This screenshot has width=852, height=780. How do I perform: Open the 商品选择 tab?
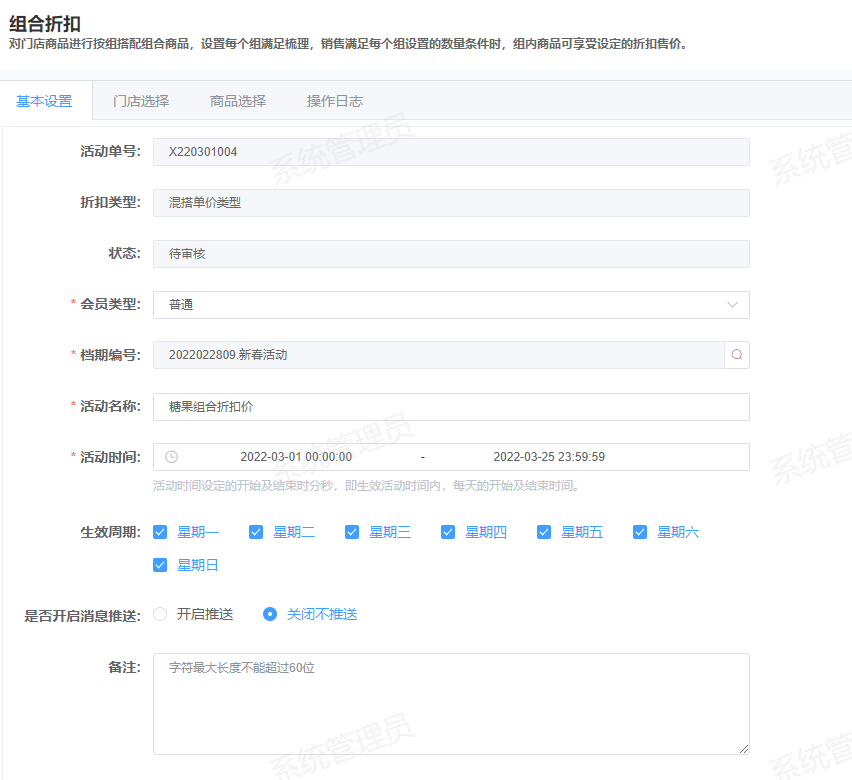[x=238, y=101]
